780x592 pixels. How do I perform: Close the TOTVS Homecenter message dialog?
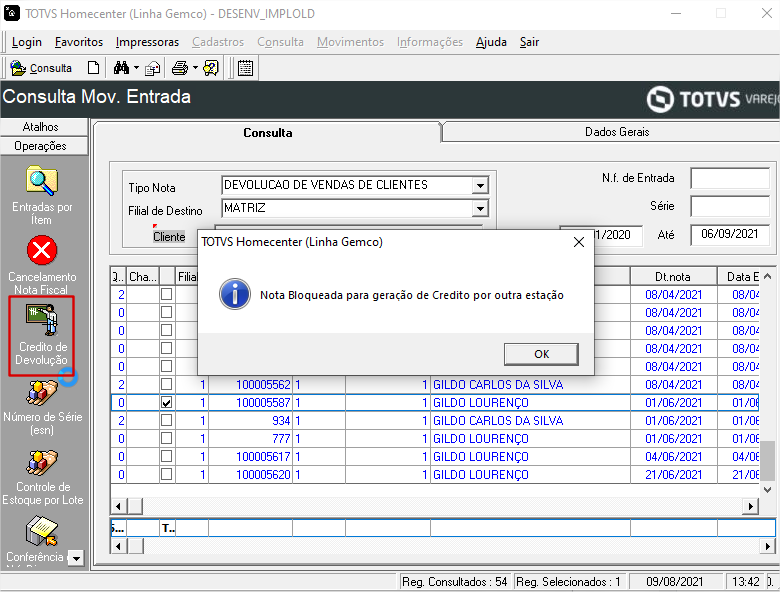pyautogui.click(x=579, y=242)
